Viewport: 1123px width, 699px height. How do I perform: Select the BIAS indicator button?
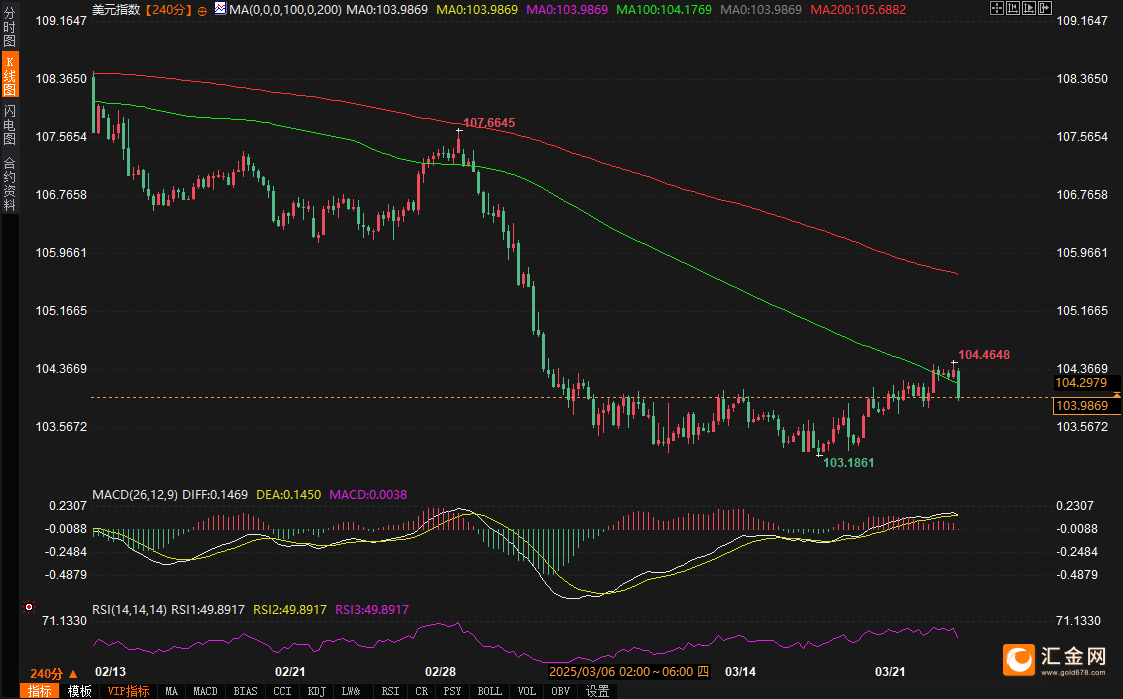pos(246,691)
